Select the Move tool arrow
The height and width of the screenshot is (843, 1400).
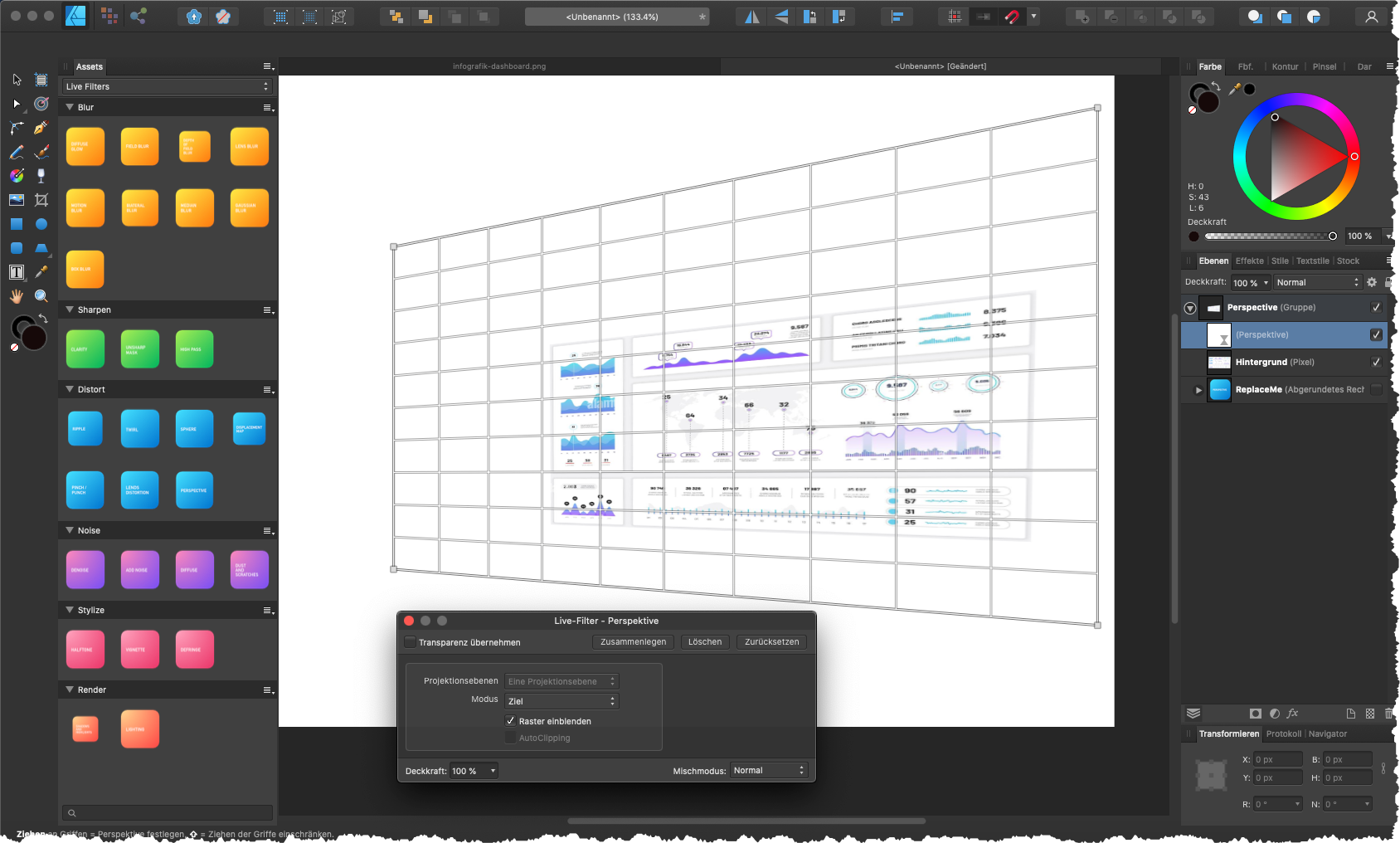[x=17, y=80]
